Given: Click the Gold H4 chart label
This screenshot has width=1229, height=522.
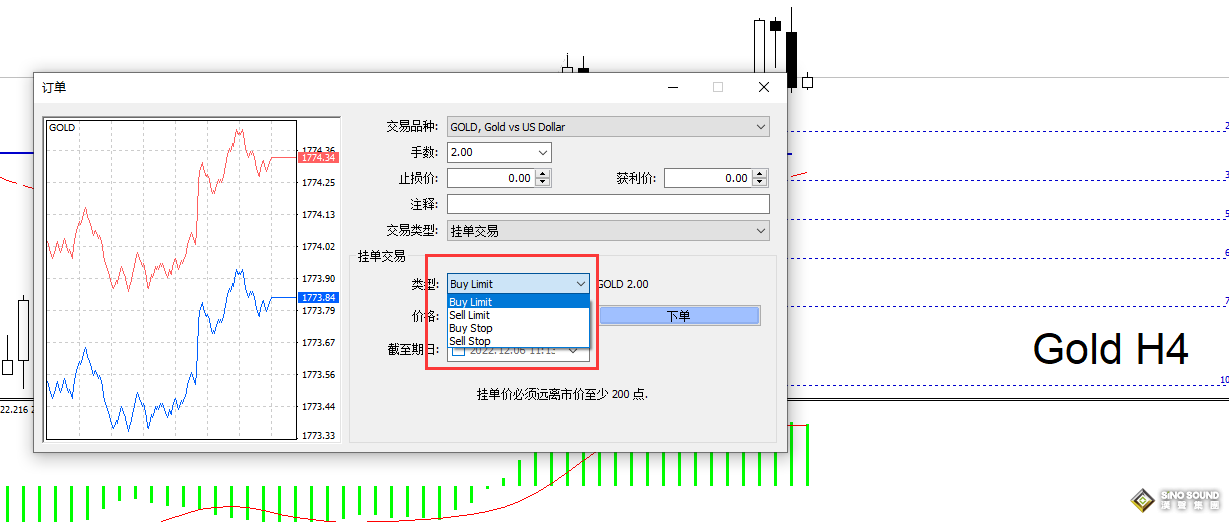Looking at the screenshot, I should point(1110,349).
